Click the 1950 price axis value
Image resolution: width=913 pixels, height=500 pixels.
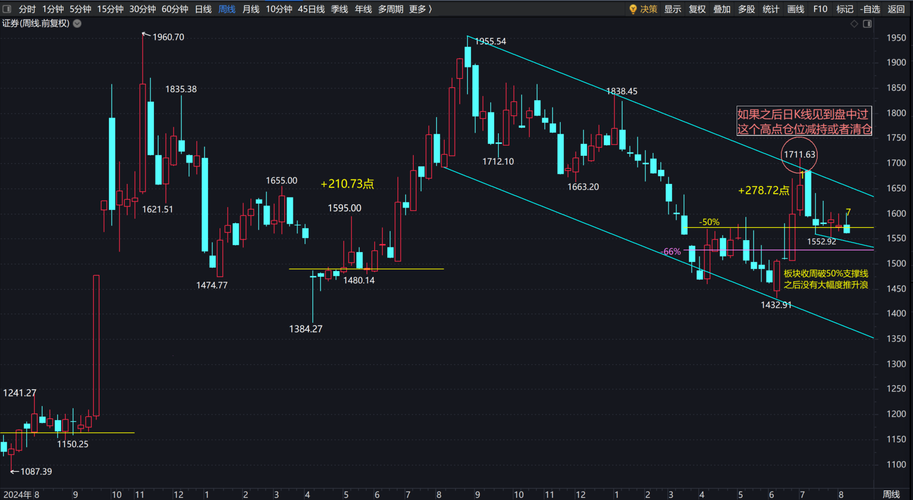pyautogui.click(x=897, y=38)
